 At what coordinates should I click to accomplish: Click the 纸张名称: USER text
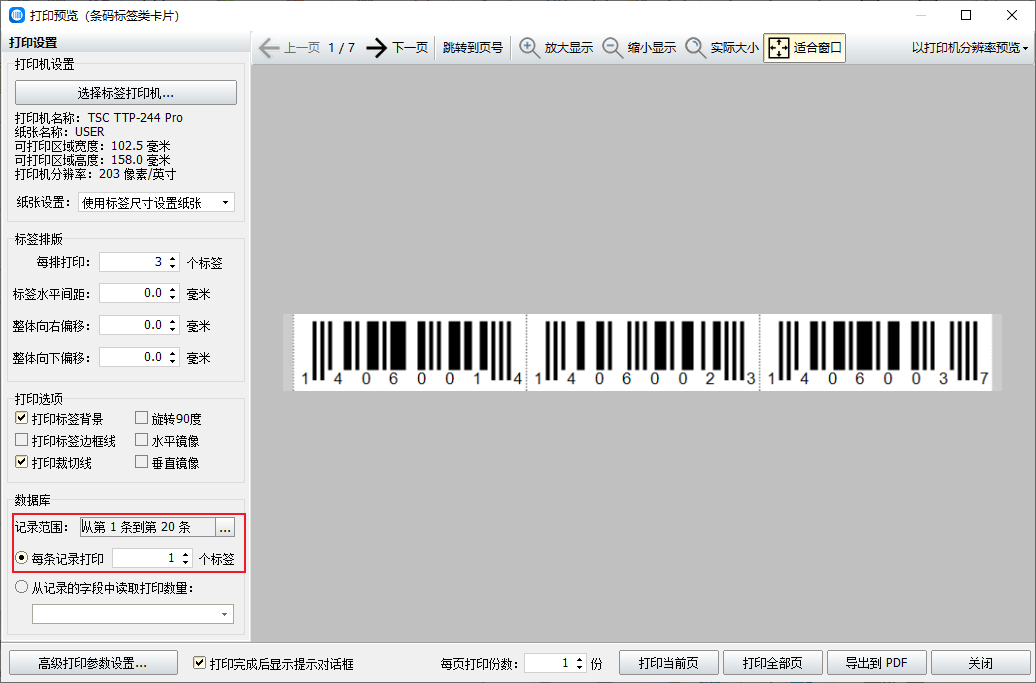point(59,131)
